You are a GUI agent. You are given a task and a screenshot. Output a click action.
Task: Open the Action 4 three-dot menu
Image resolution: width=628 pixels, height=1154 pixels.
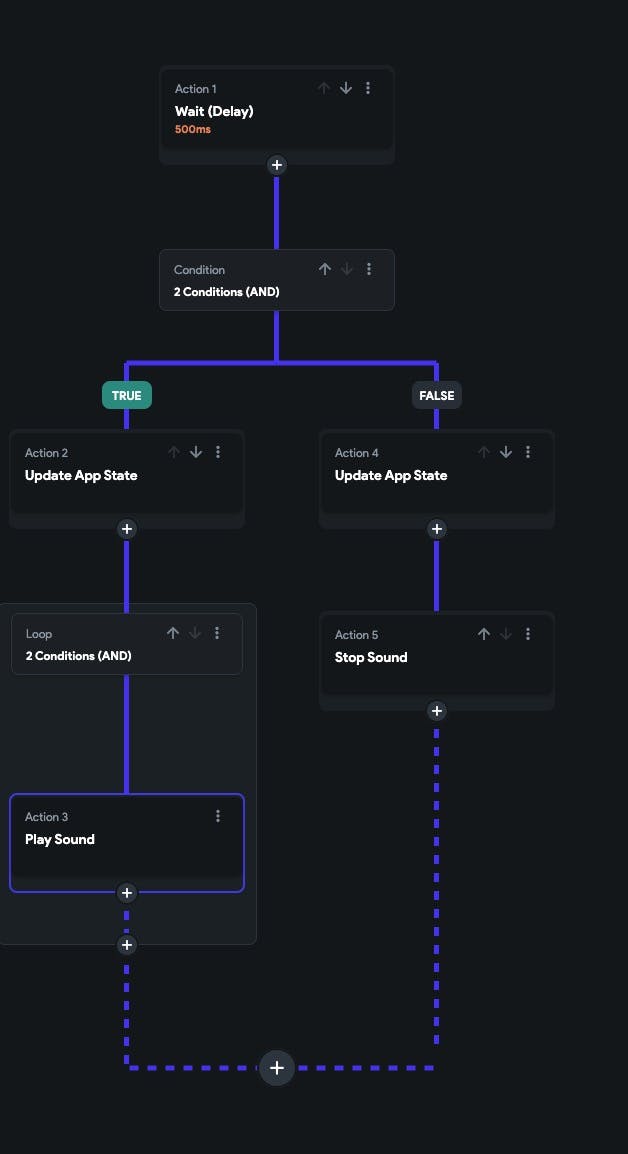tap(528, 452)
